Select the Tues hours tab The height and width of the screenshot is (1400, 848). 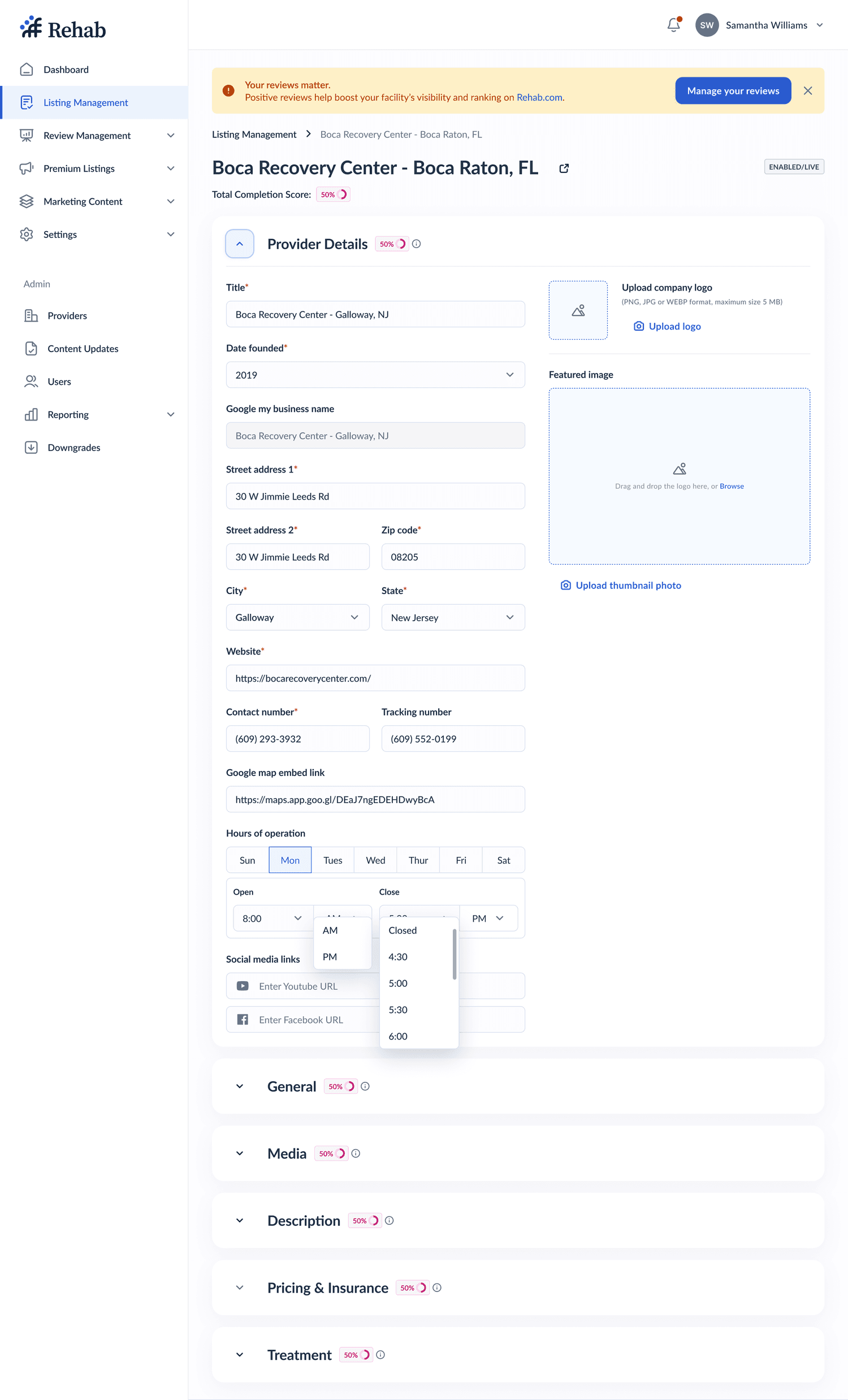332,860
